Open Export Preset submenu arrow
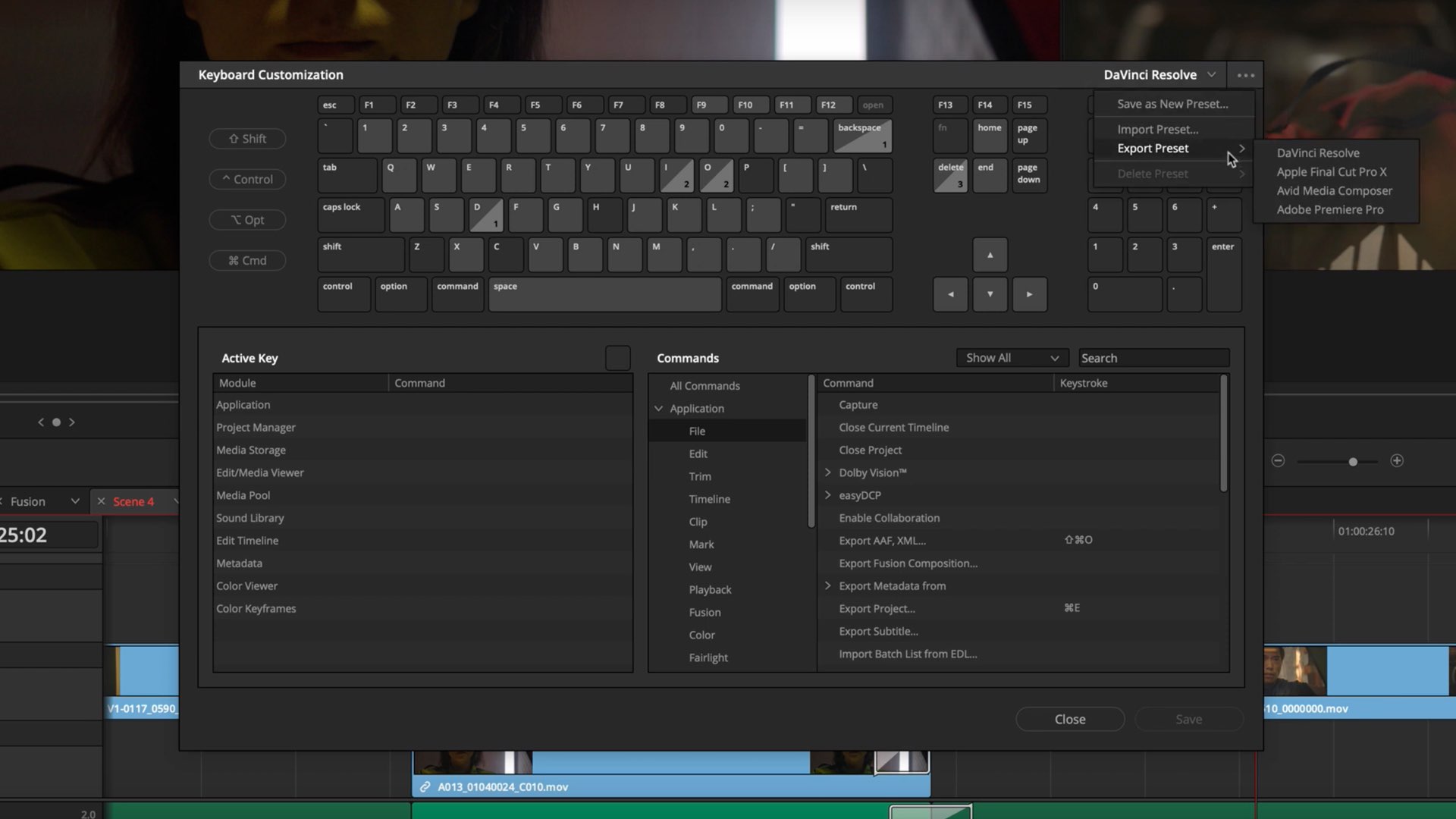The image size is (1456, 819). 1241,149
